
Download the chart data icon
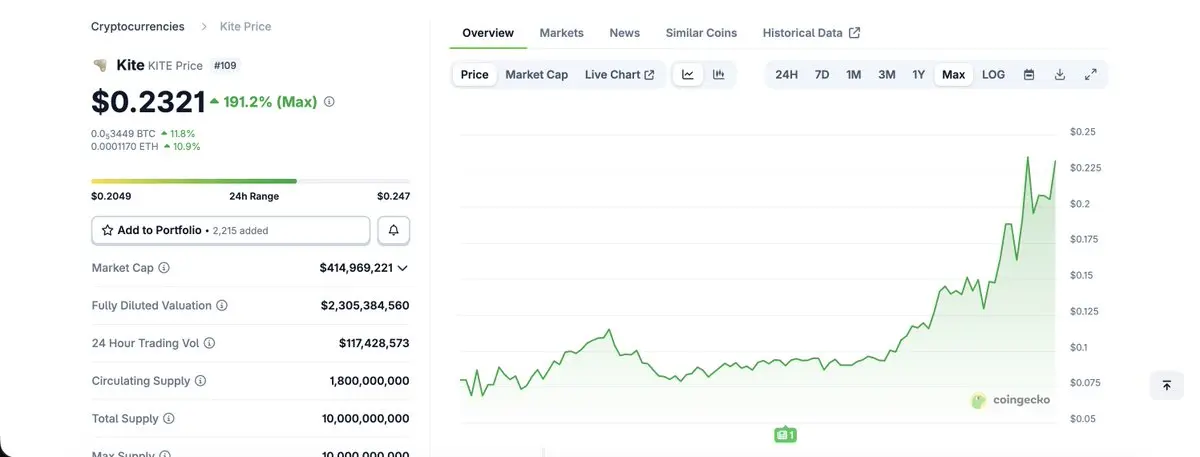(x=1059, y=74)
